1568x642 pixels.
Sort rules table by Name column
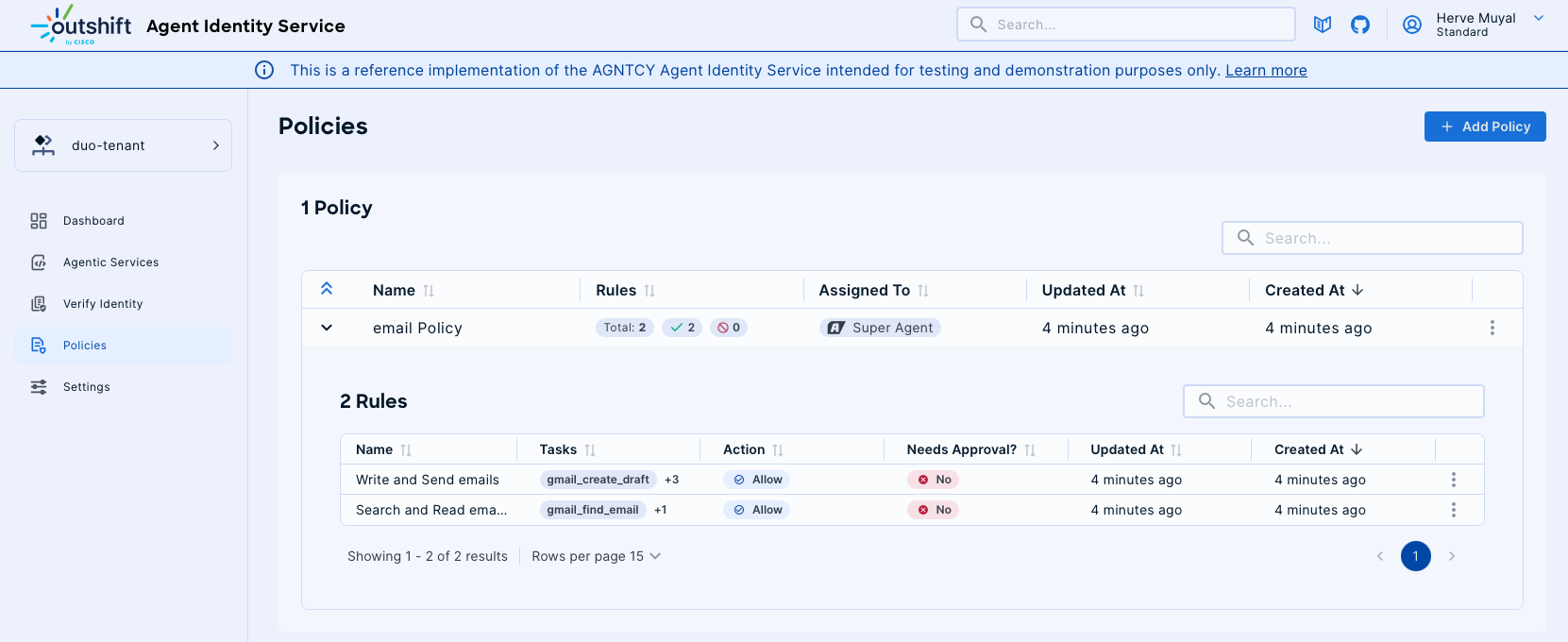click(406, 450)
